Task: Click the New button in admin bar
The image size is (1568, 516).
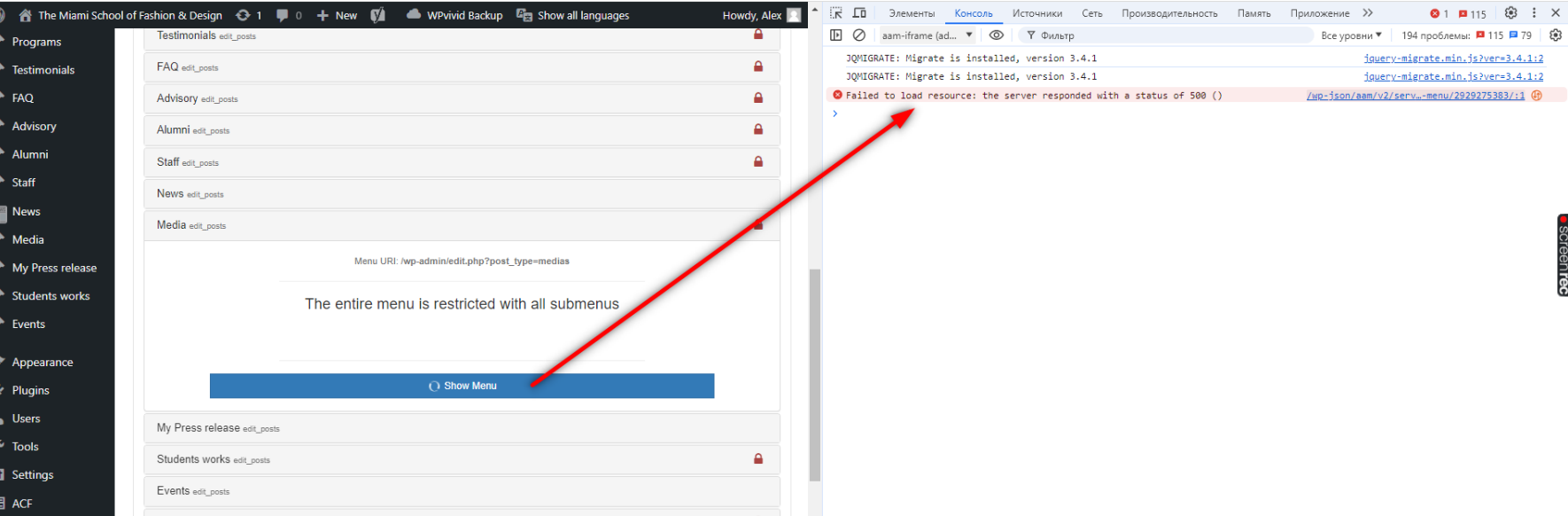Action: (337, 15)
